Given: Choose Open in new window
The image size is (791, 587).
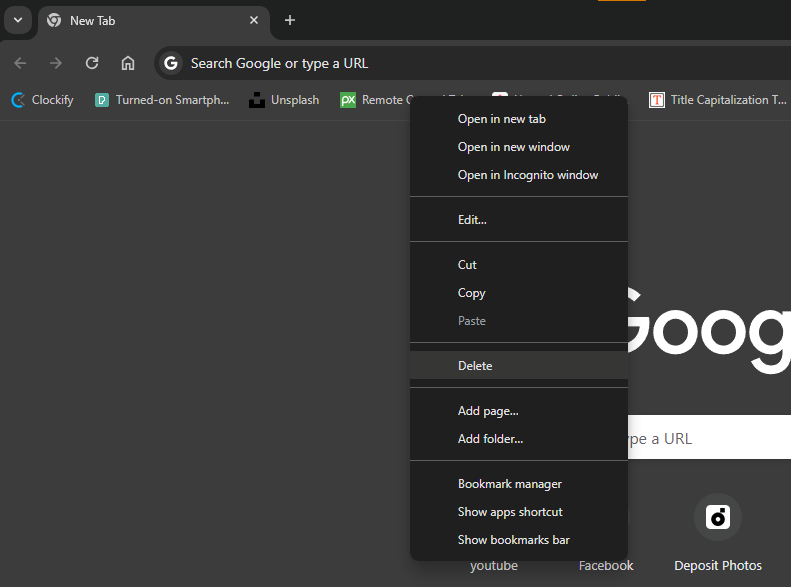Looking at the screenshot, I should pos(519,147).
